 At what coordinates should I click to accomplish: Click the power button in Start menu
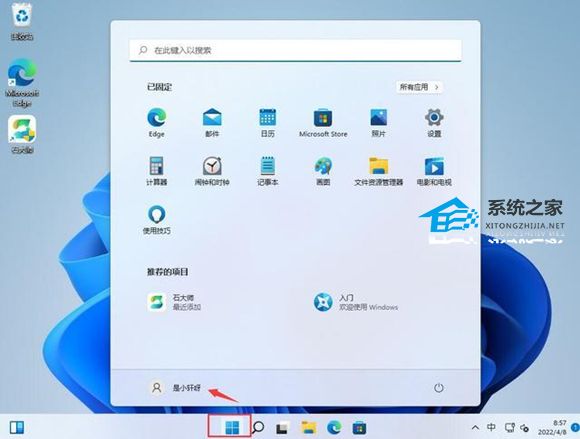coord(438,388)
